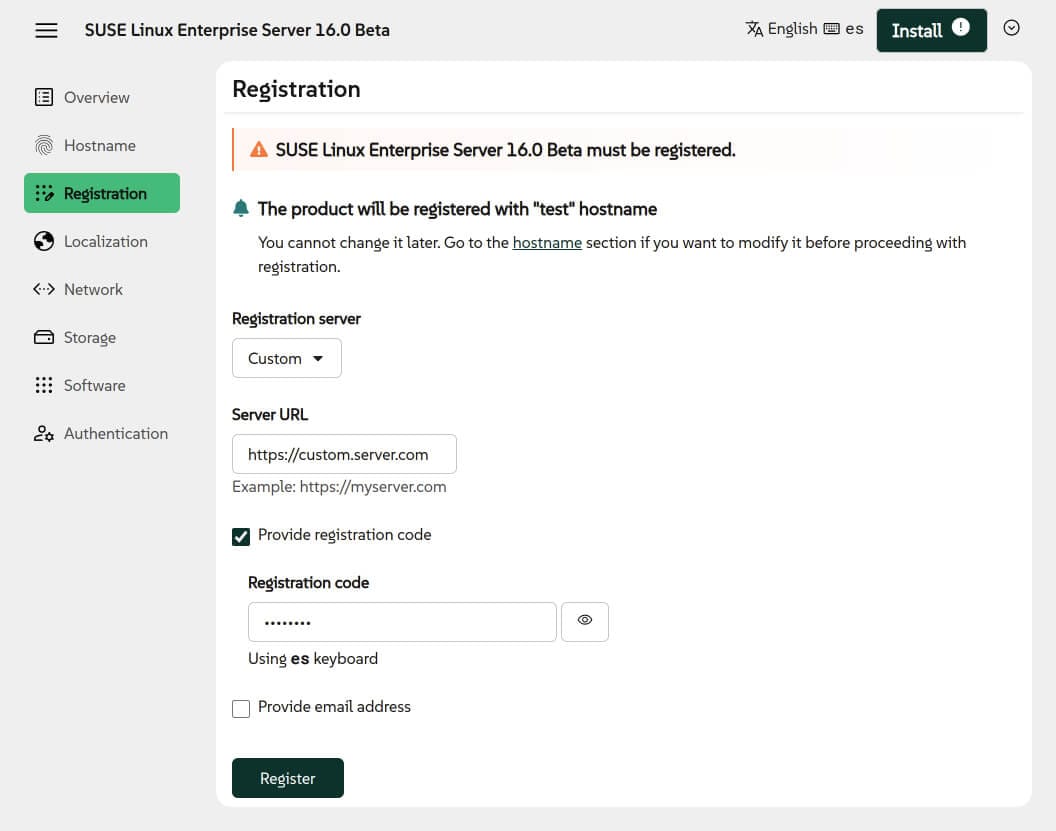Open the Custom registration server dropdown
The image size is (1056, 831).
tap(287, 358)
